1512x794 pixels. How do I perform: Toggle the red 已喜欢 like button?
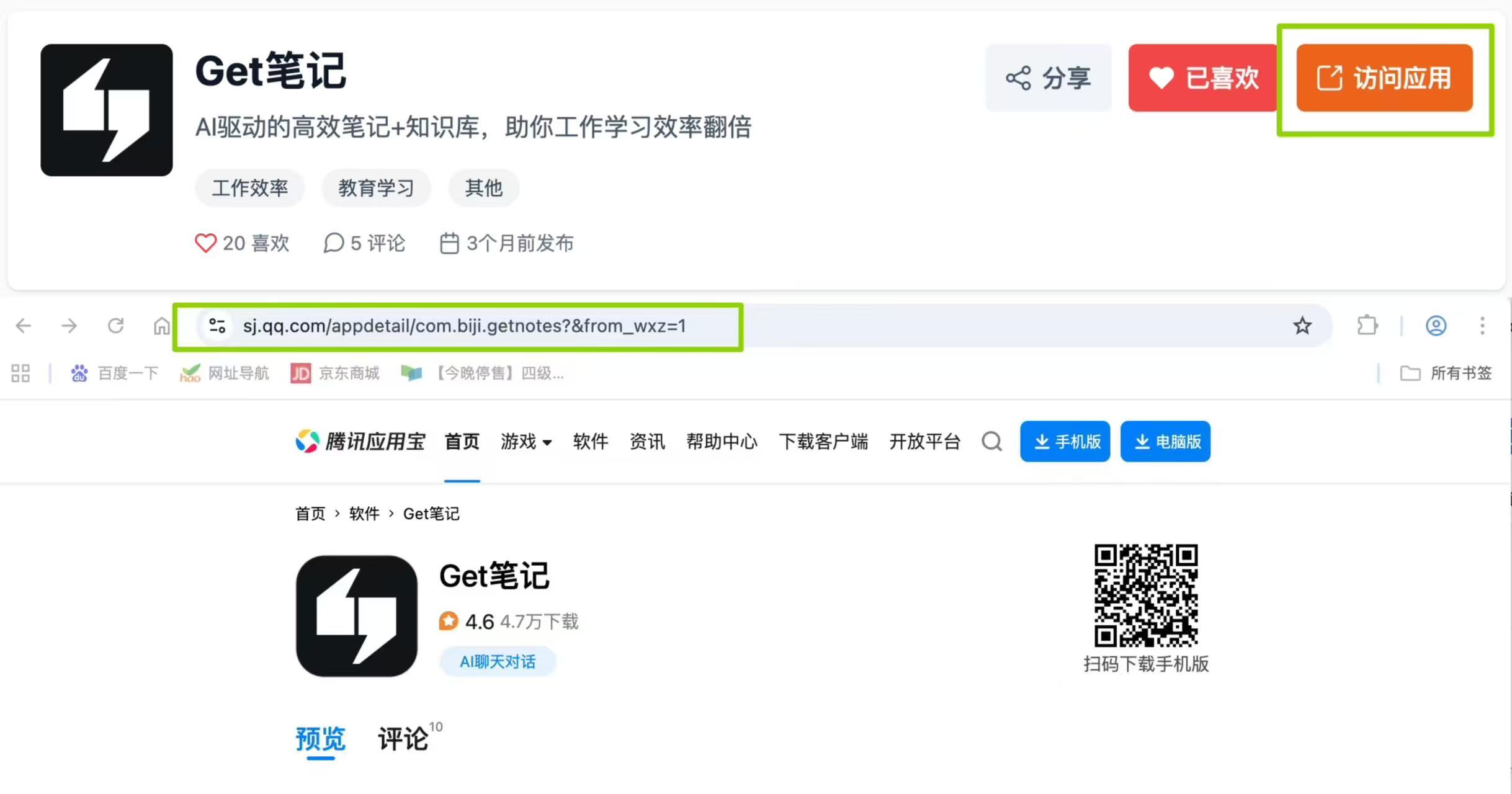(1203, 78)
